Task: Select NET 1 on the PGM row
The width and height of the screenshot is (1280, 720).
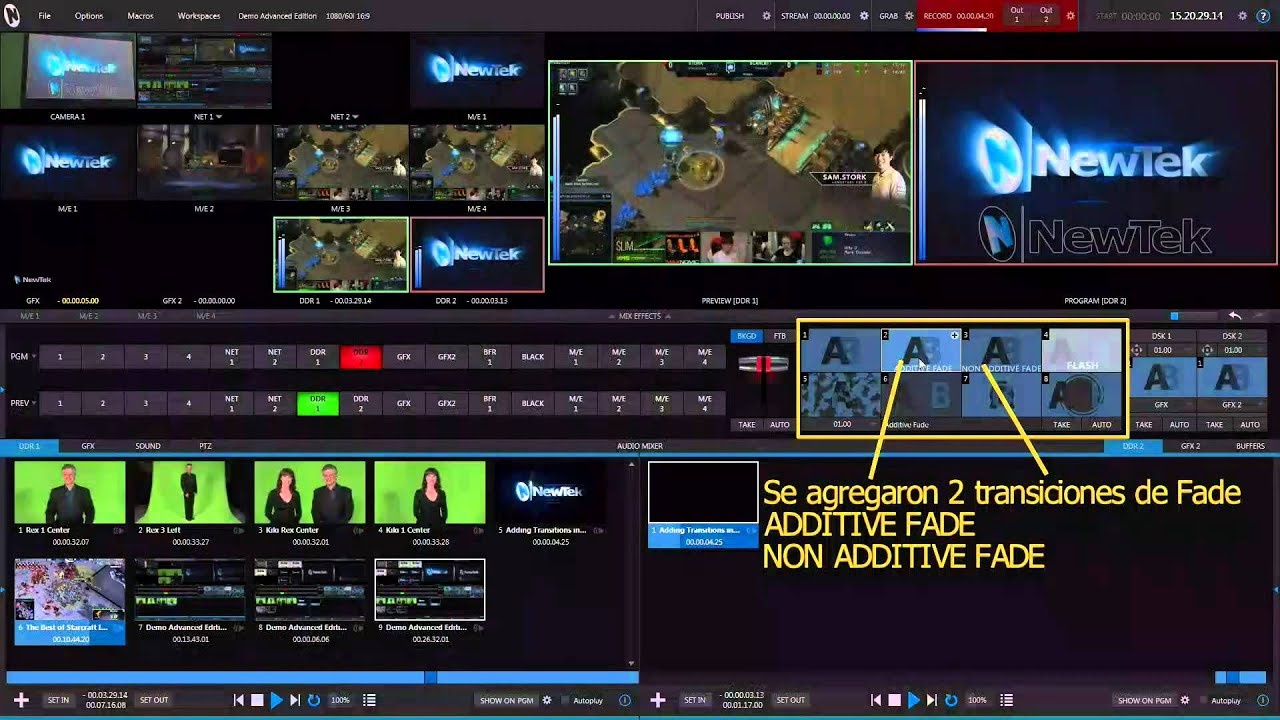Action: point(232,356)
